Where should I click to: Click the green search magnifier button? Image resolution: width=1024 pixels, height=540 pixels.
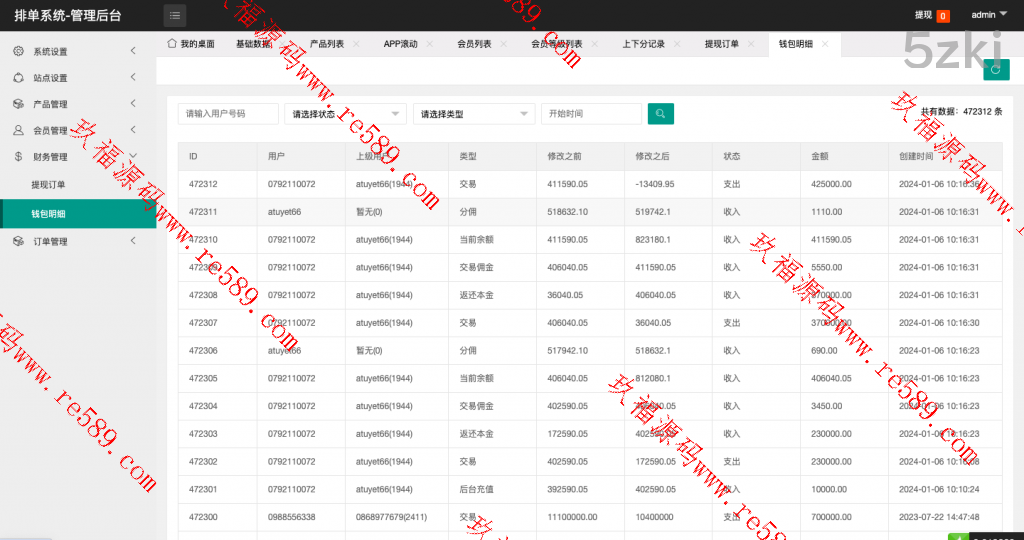coord(660,114)
